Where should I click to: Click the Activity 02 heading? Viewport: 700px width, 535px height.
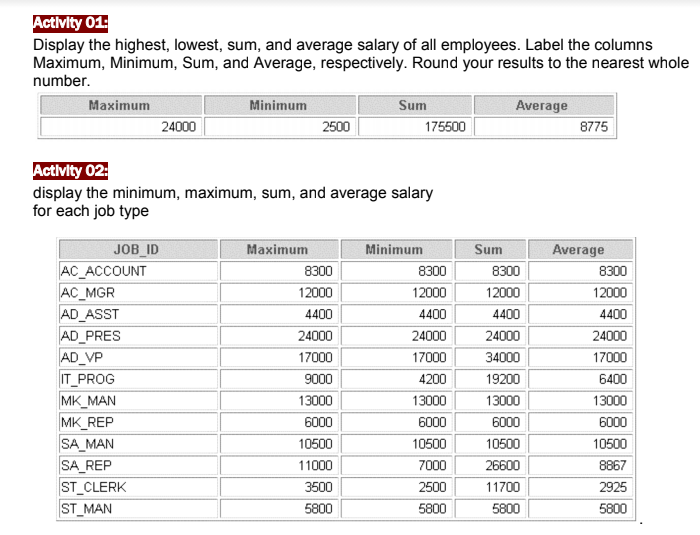pos(70,171)
